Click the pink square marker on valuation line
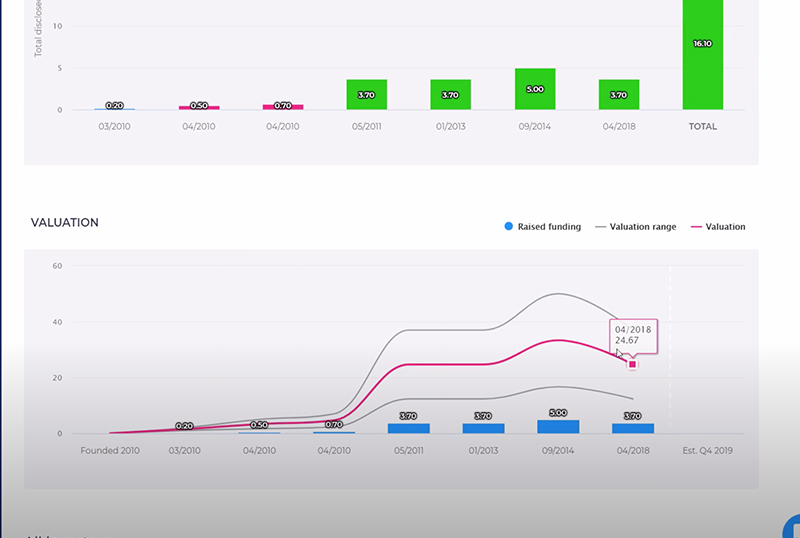Screen dimensions: 800x538 (x=632, y=365)
